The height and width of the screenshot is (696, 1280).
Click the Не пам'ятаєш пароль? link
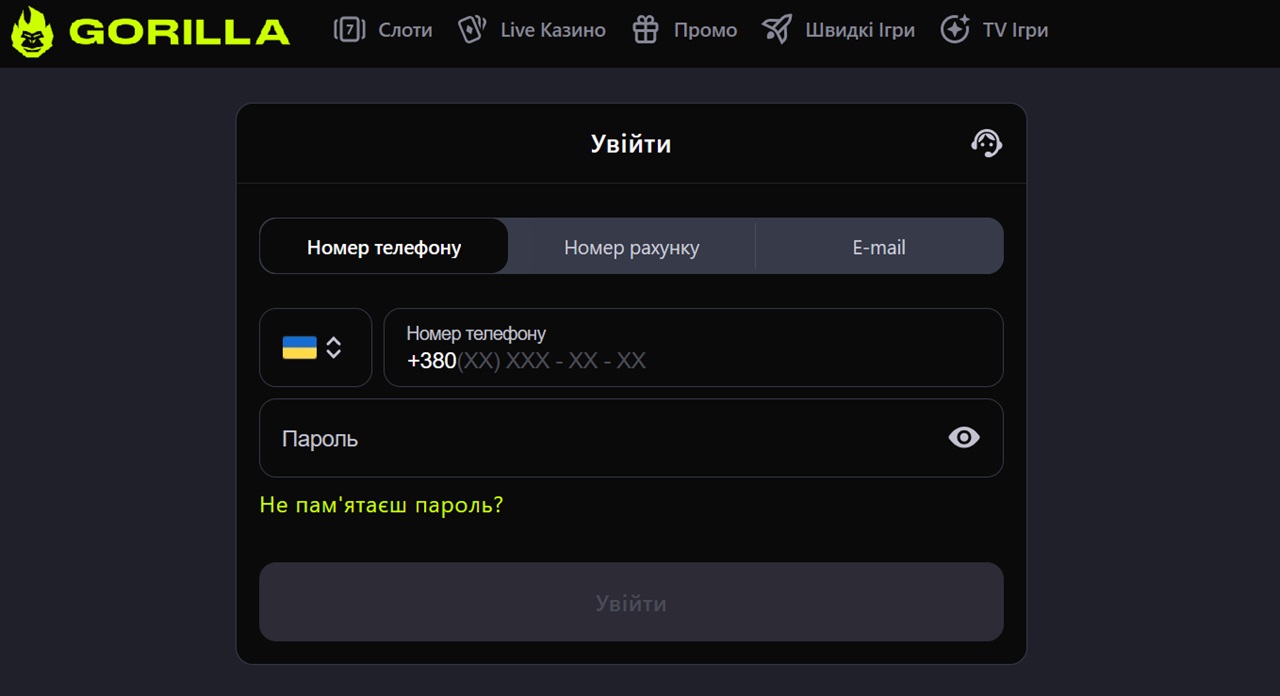pyautogui.click(x=381, y=505)
